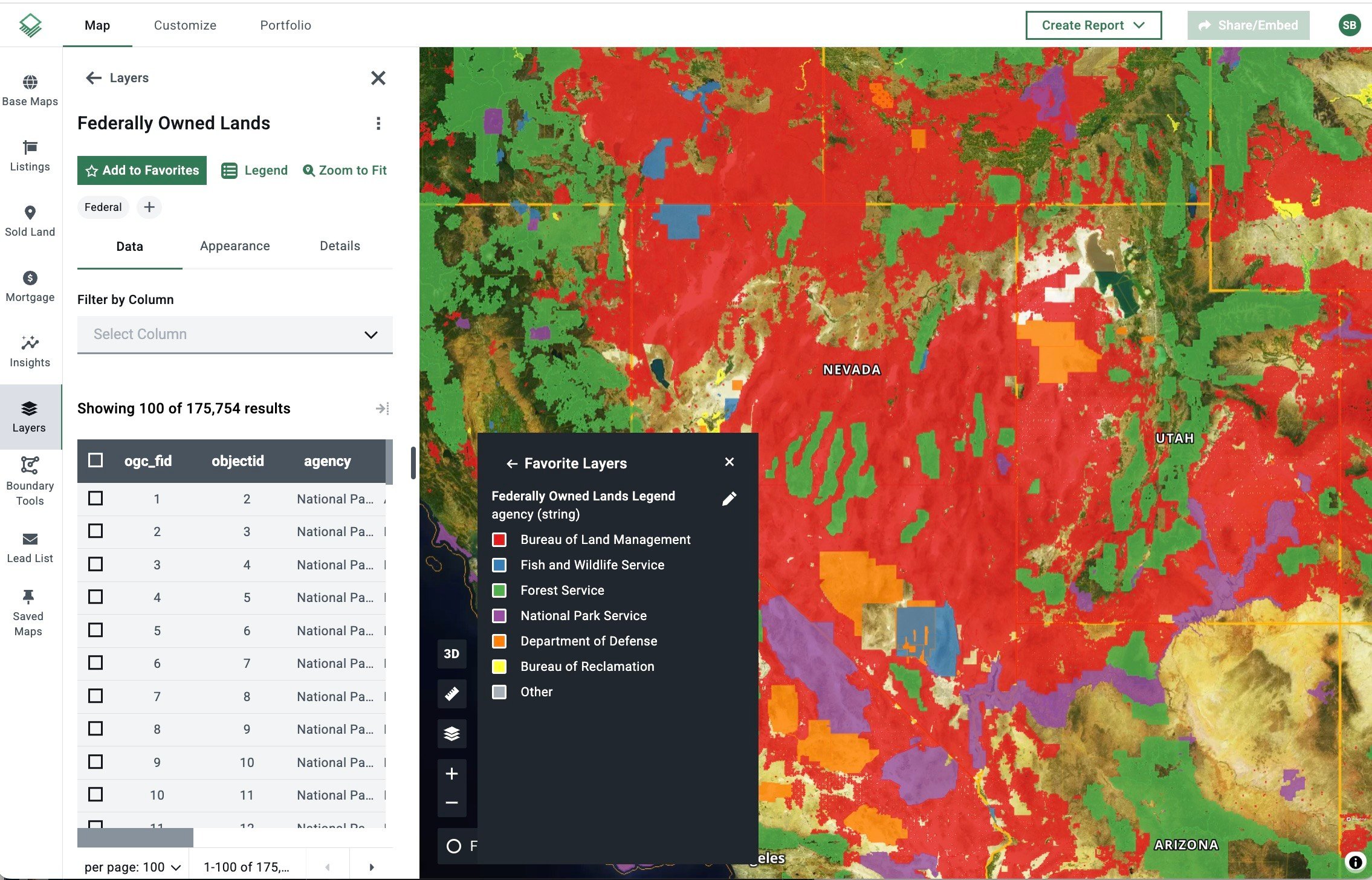Open the Insights panel
The height and width of the screenshot is (880, 1372).
coord(30,351)
